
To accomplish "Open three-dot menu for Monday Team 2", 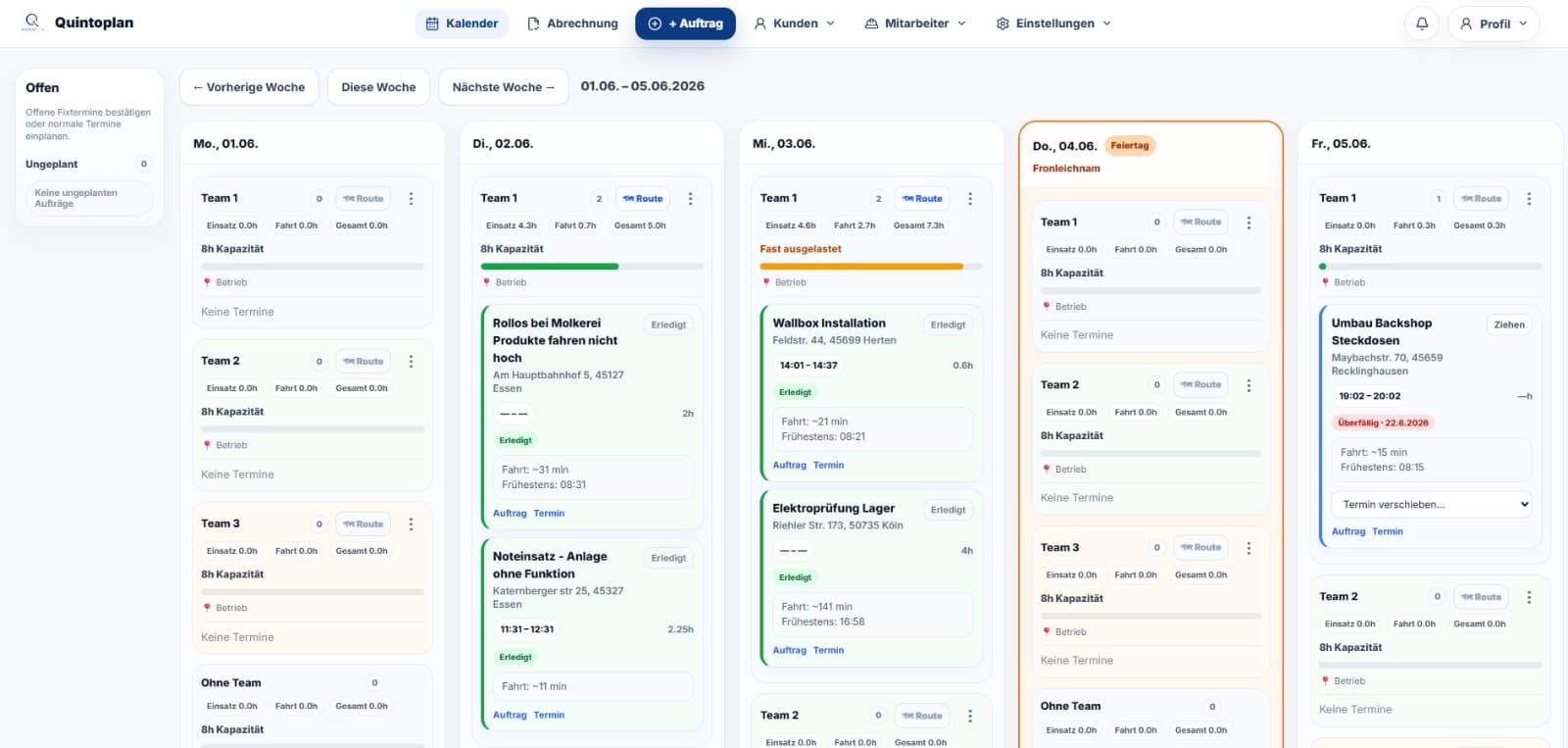I will (x=411, y=362).
